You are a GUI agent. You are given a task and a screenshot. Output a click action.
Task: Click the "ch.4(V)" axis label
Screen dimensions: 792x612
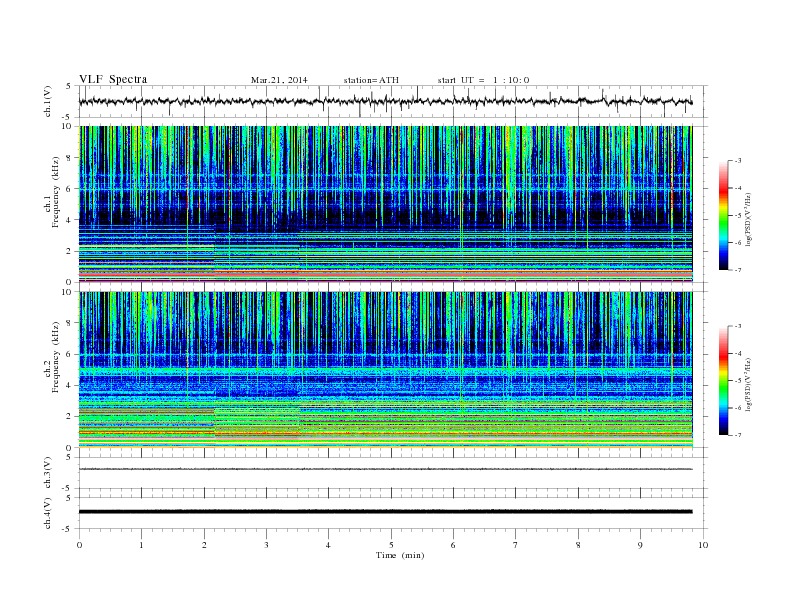point(48,513)
